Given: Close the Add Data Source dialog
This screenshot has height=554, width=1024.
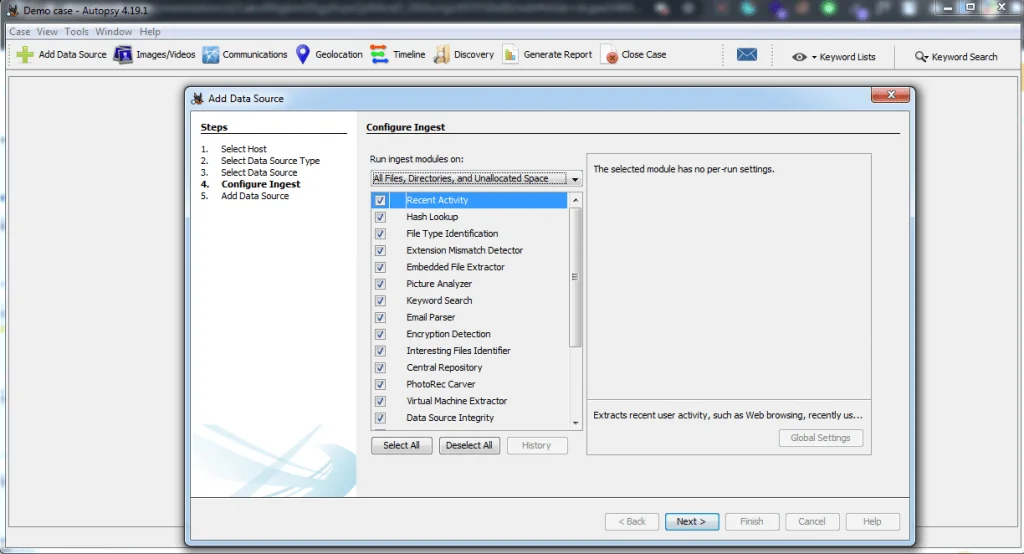Looking at the screenshot, I should pos(891,95).
